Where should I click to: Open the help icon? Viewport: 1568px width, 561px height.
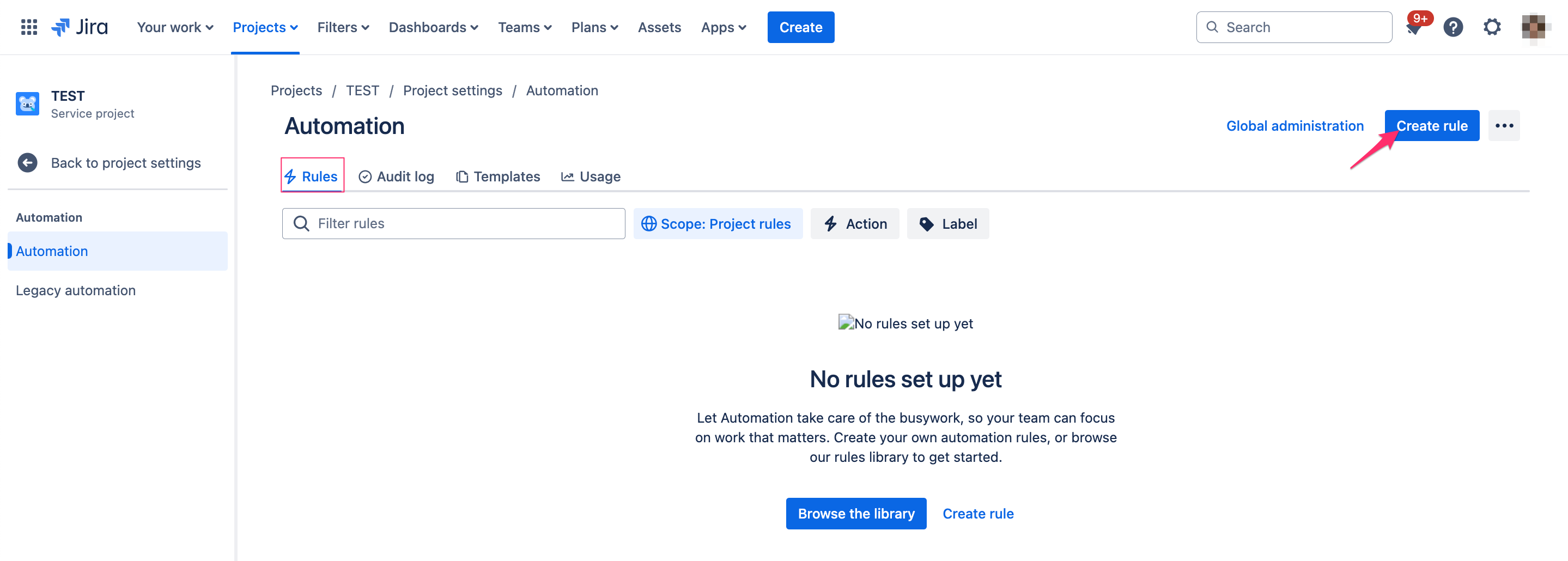[1453, 27]
